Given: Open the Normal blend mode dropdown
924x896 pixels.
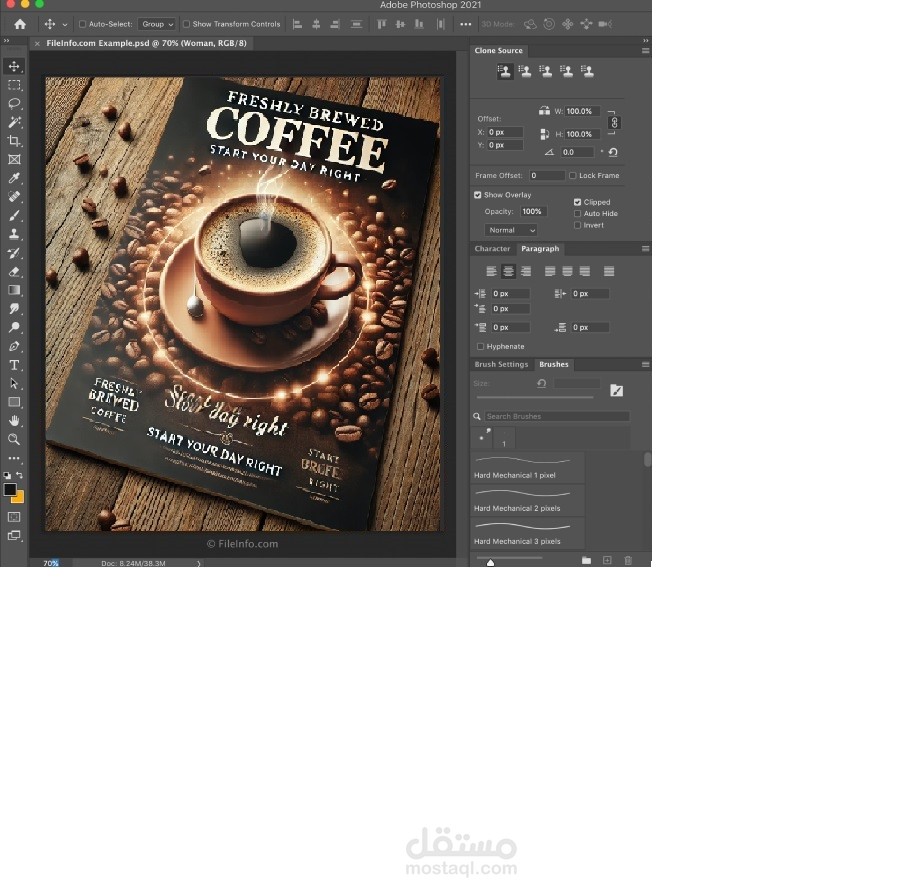Looking at the screenshot, I should (x=510, y=230).
